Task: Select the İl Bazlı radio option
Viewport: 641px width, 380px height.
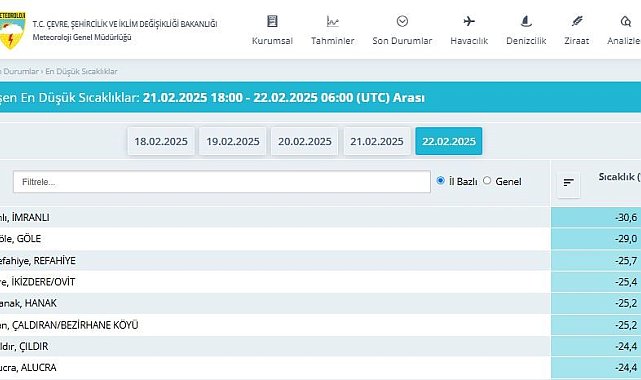Action: (440, 180)
